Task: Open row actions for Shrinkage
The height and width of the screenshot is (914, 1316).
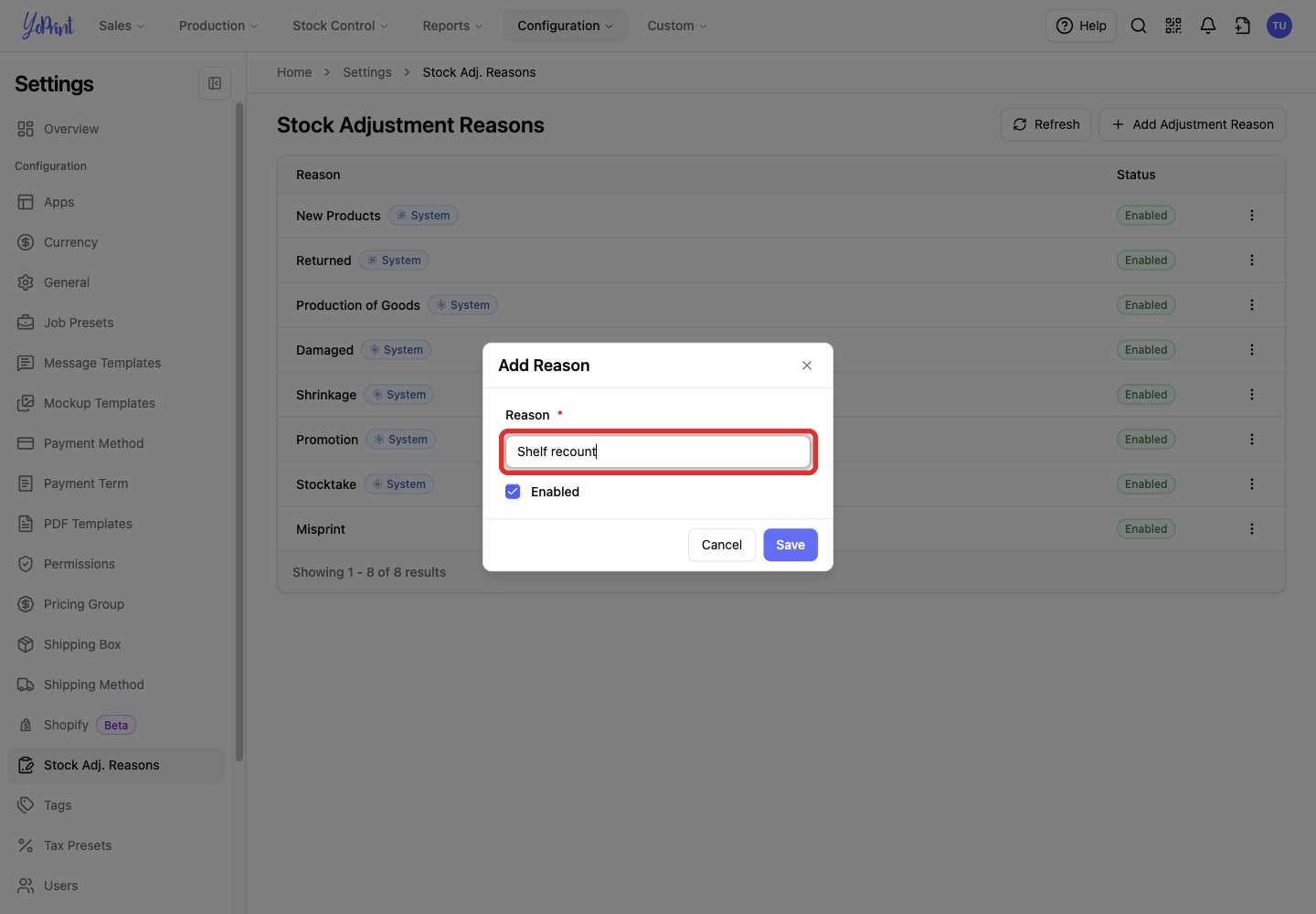Action: [x=1252, y=395]
